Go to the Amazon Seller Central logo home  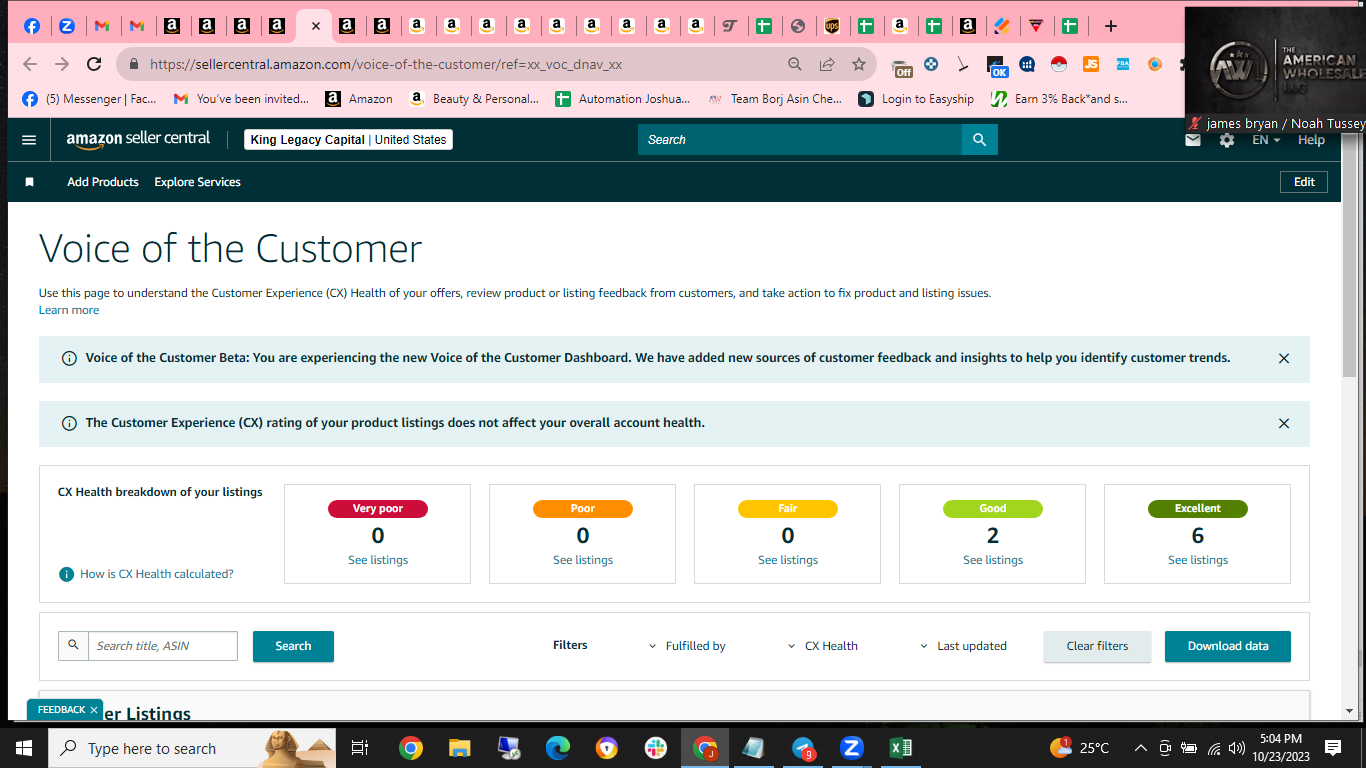point(138,139)
